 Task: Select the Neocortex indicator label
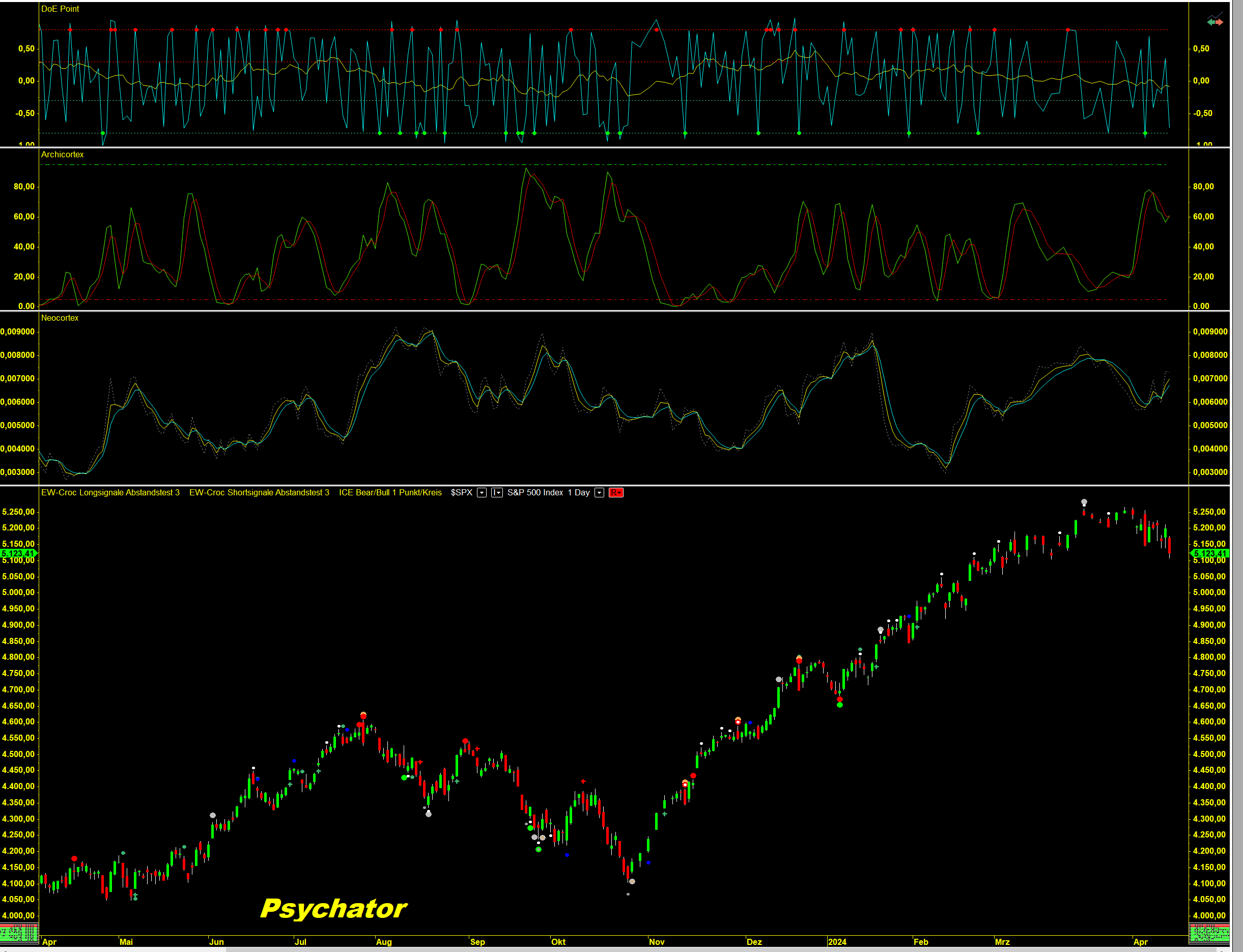coord(60,318)
